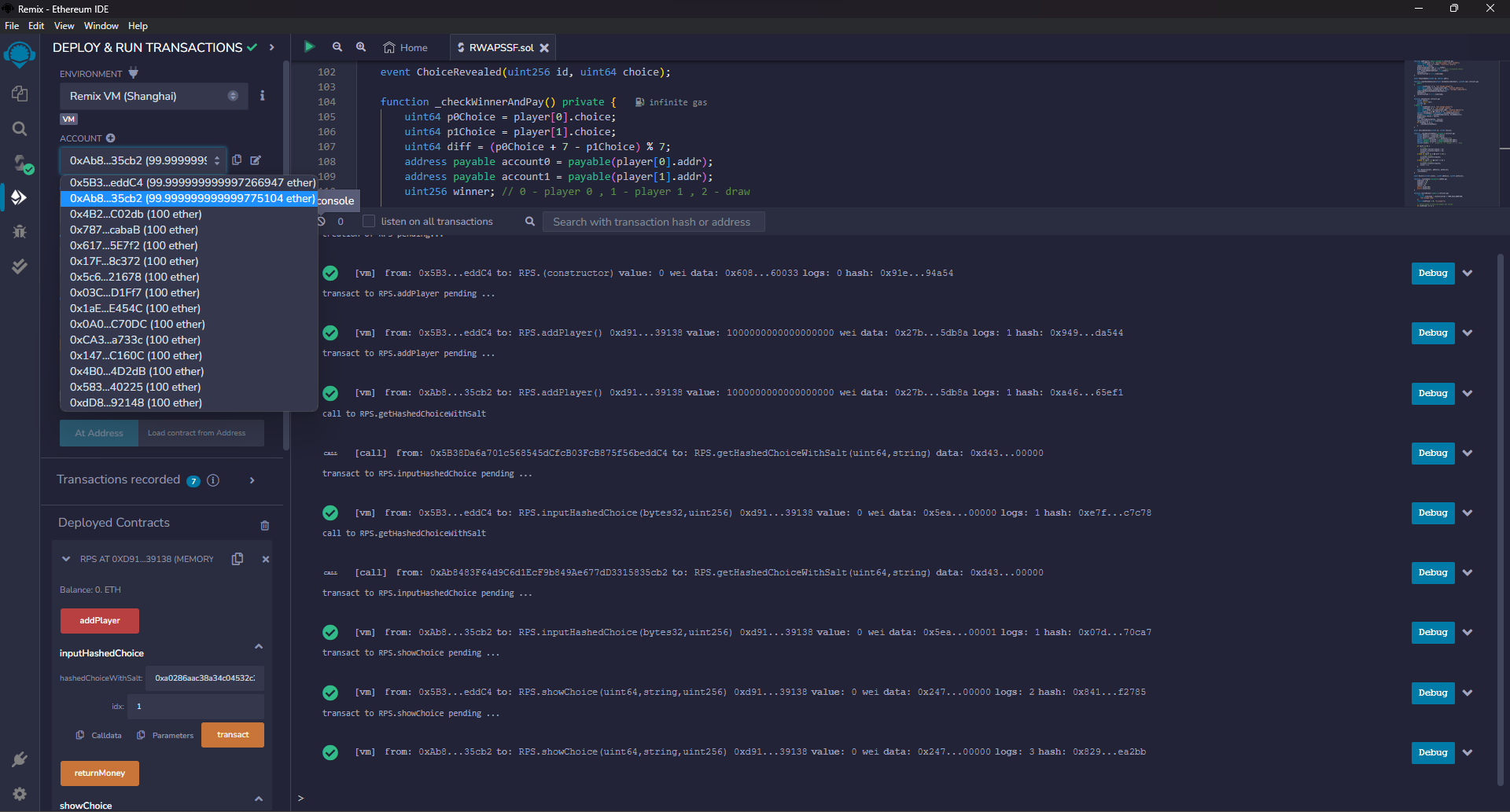The width and height of the screenshot is (1510, 812).
Task: Select account 0x4B2...C02db from list
Action: click(x=189, y=214)
